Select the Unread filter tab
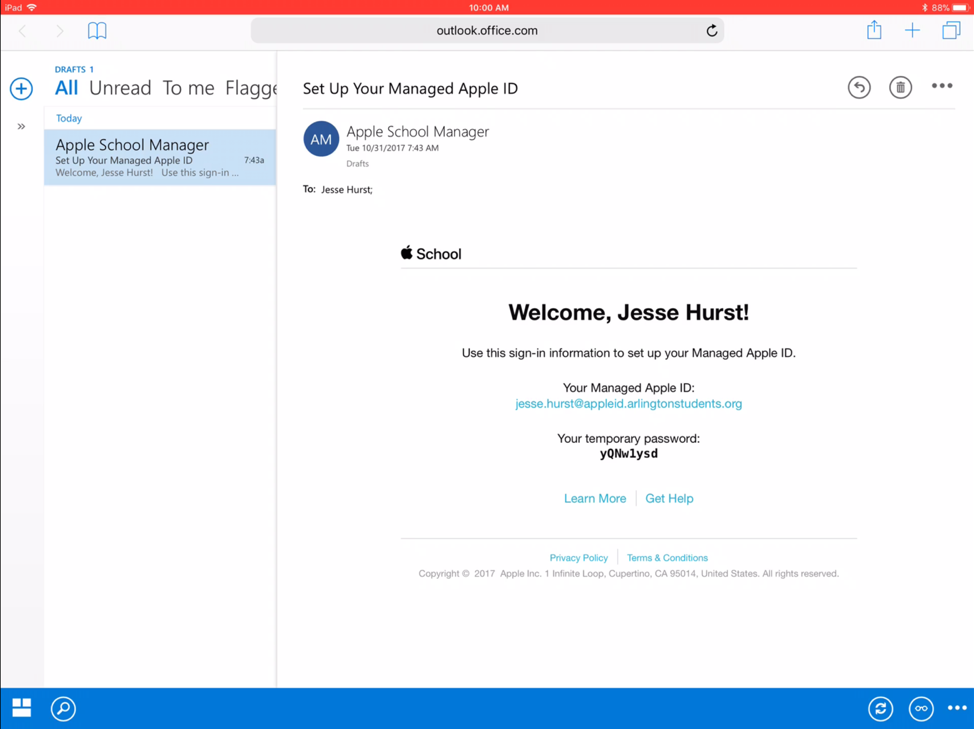The height and width of the screenshot is (729, 974). [120, 88]
